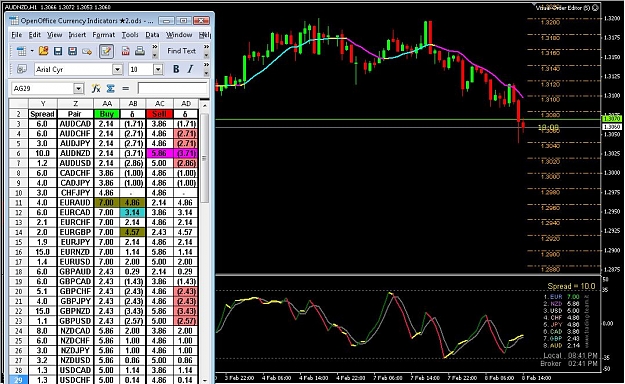Click the green Buy header cell
The image size is (625, 384).
(106, 114)
